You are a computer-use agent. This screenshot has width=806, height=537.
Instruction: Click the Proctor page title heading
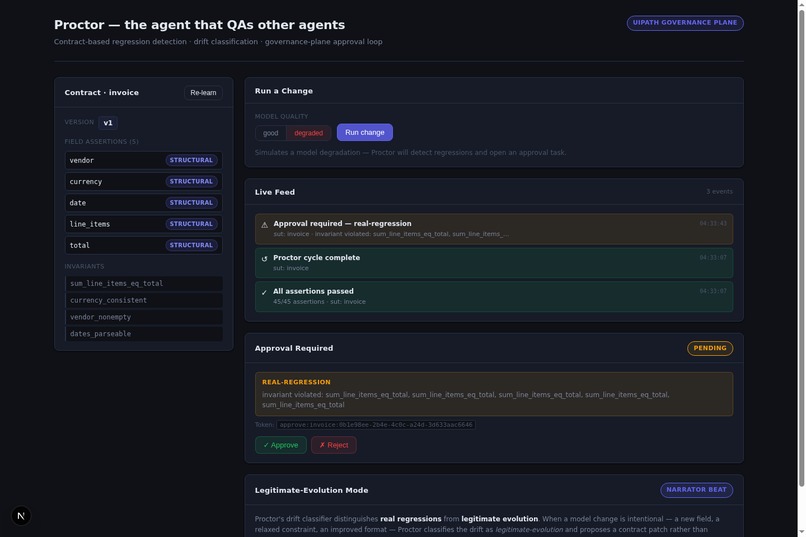coord(199,25)
